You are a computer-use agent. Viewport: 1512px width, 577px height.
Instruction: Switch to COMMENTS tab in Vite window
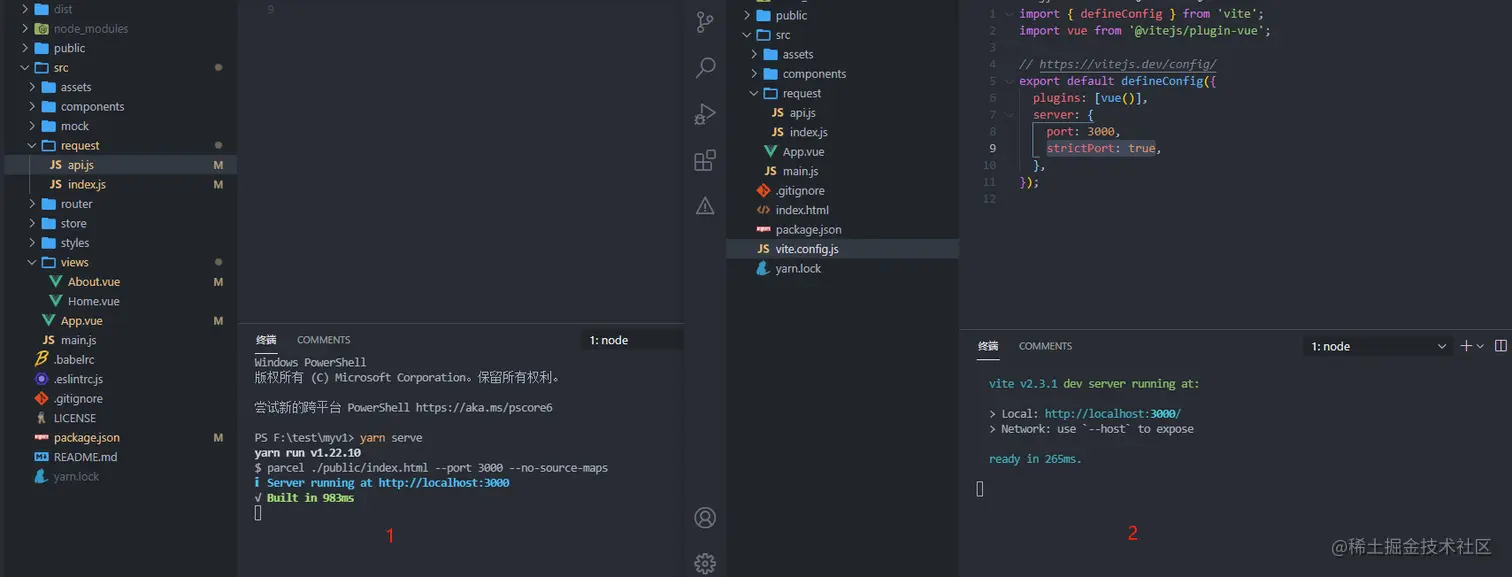(x=1045, y=346)
